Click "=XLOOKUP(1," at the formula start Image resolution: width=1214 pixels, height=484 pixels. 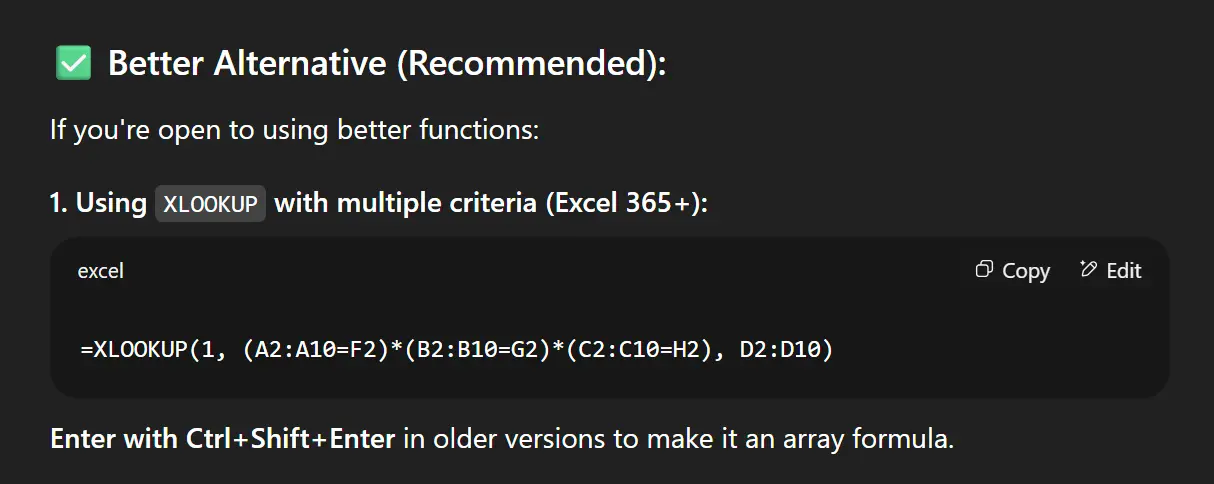click(x=155, y=351)
